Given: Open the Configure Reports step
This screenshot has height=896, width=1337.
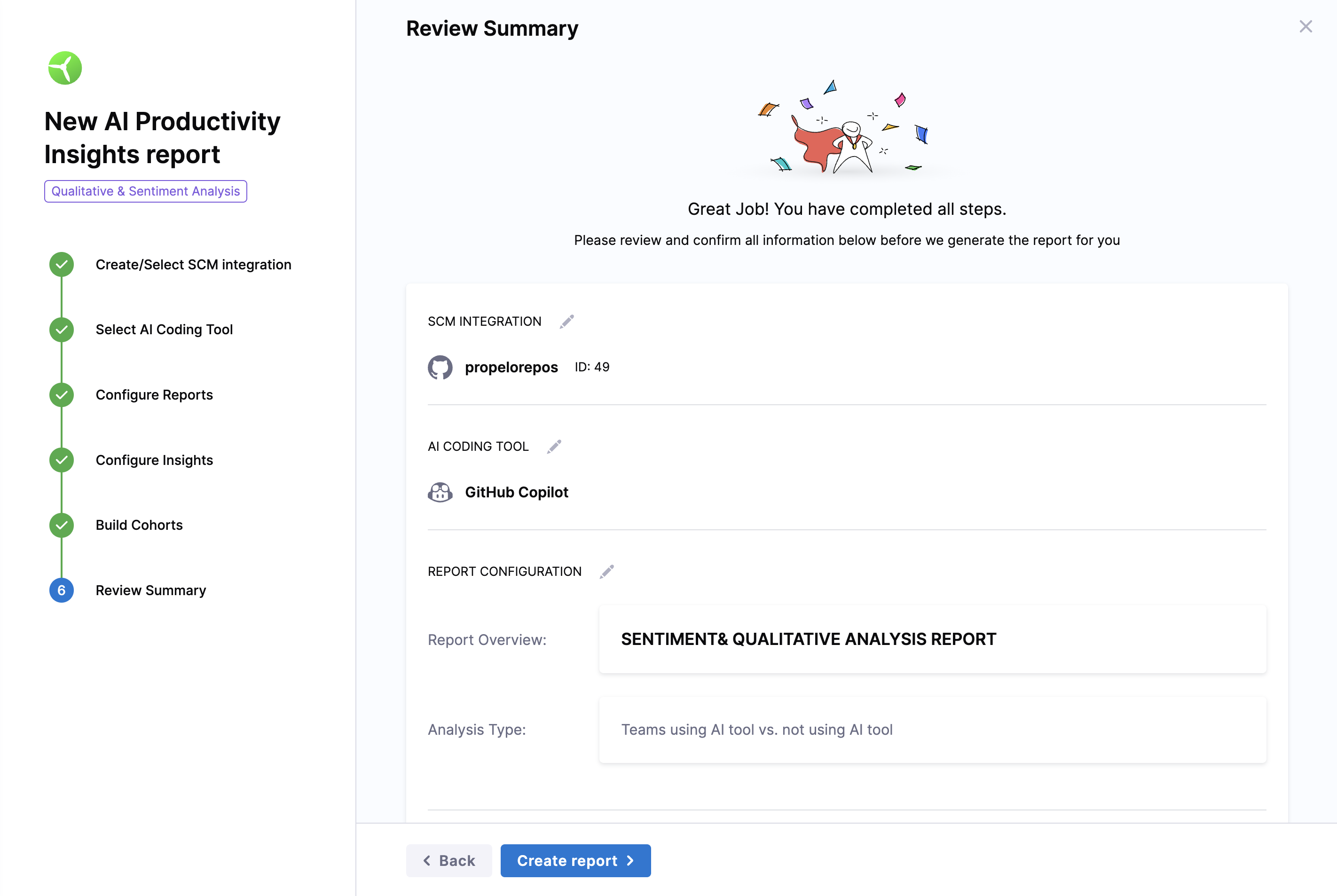Looking at the screenshot, I should [154, 395].
